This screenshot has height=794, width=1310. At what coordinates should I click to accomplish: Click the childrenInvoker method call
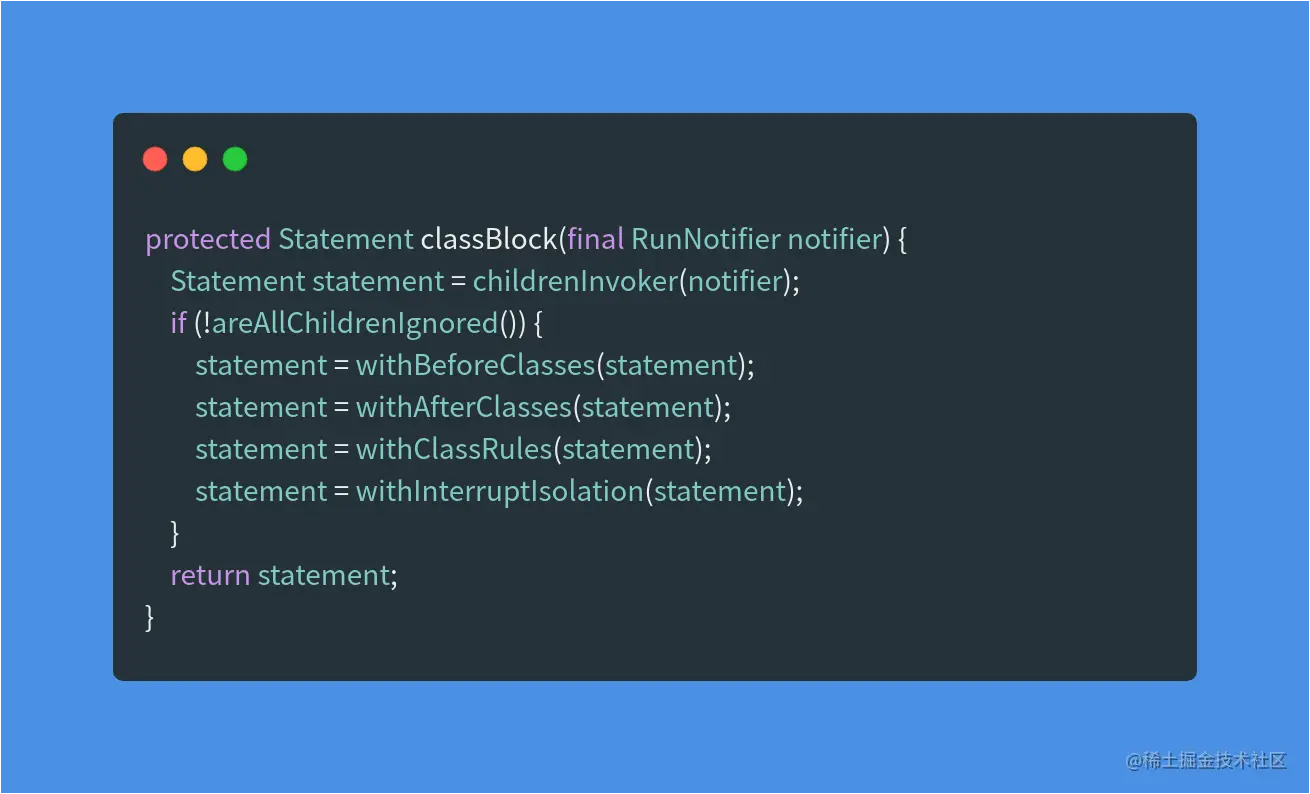click(575, 282)
